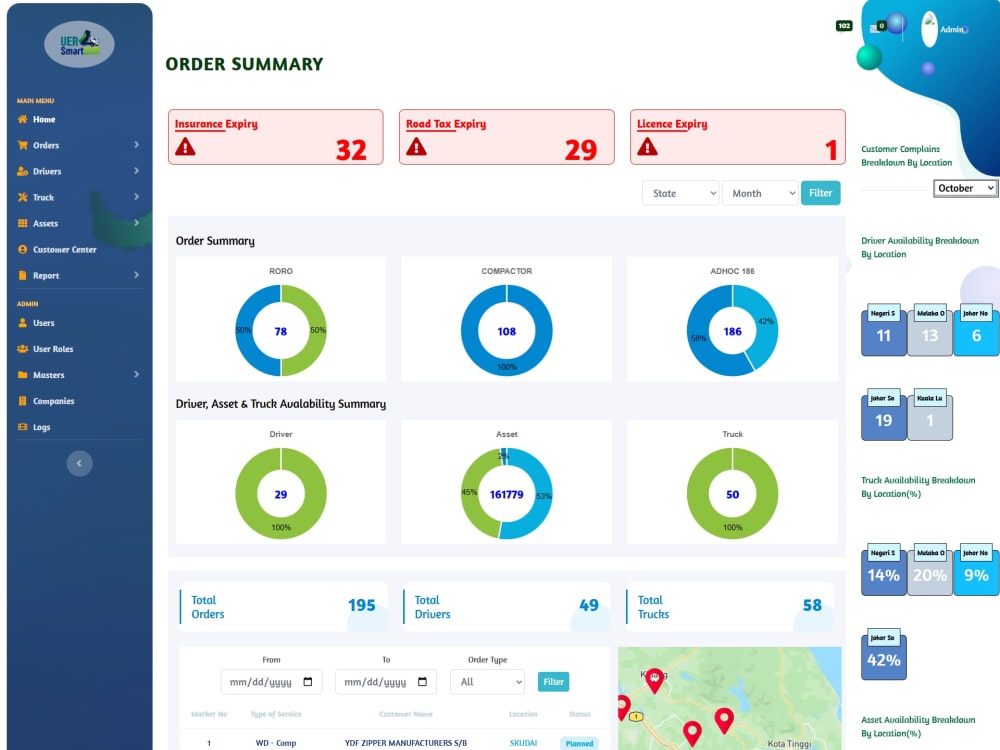Click the red map pin near Kota Tinggi
The image size is (1000, 750).
click(x=724, y=721)
